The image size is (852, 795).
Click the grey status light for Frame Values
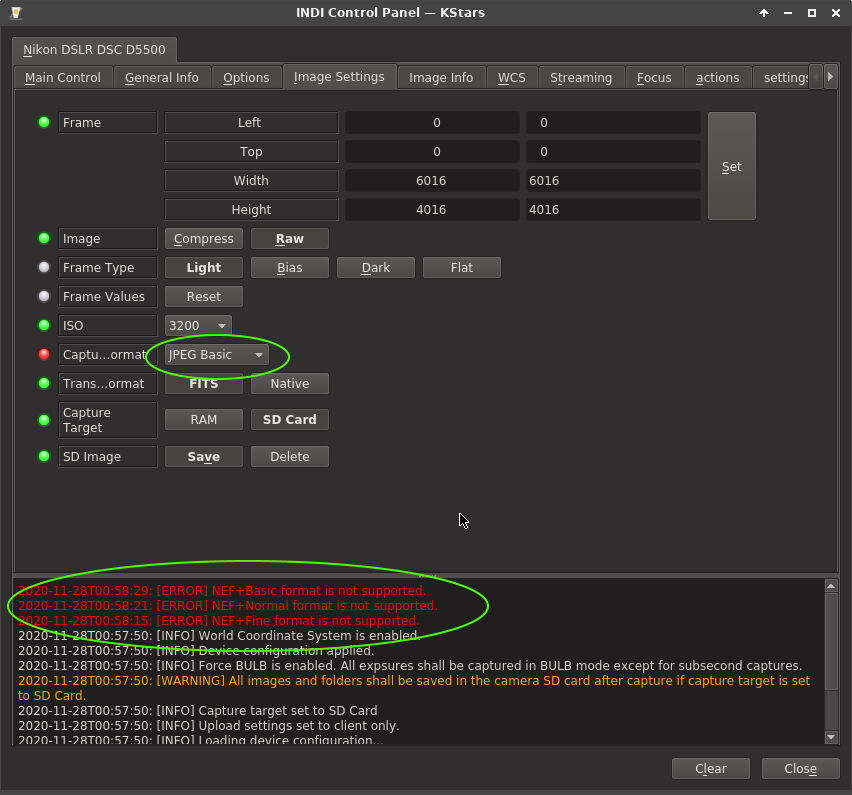click(x=44, y=296)
